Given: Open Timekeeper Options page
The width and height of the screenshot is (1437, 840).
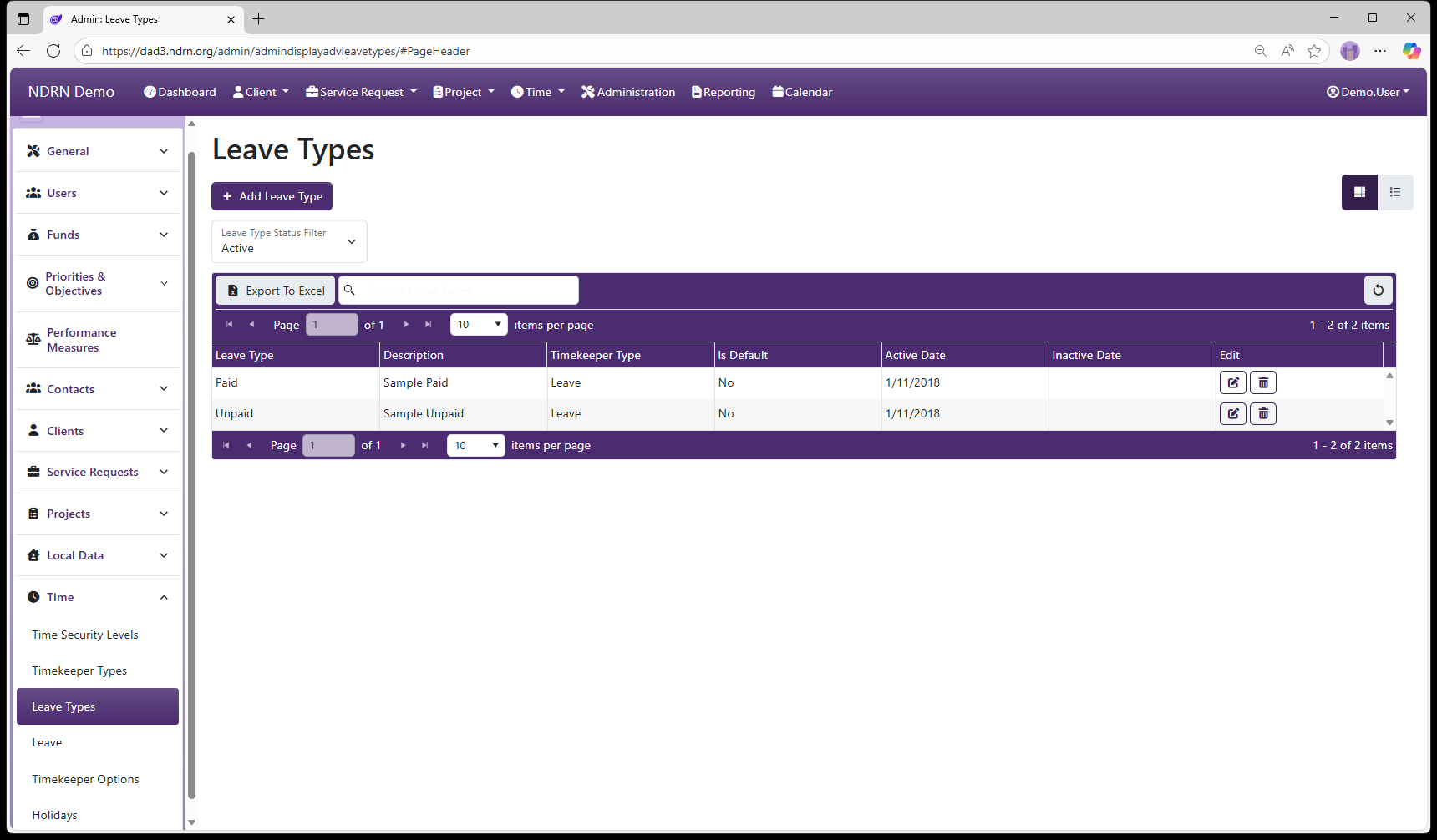Looking at the screenshot, I should click(98, 779).
